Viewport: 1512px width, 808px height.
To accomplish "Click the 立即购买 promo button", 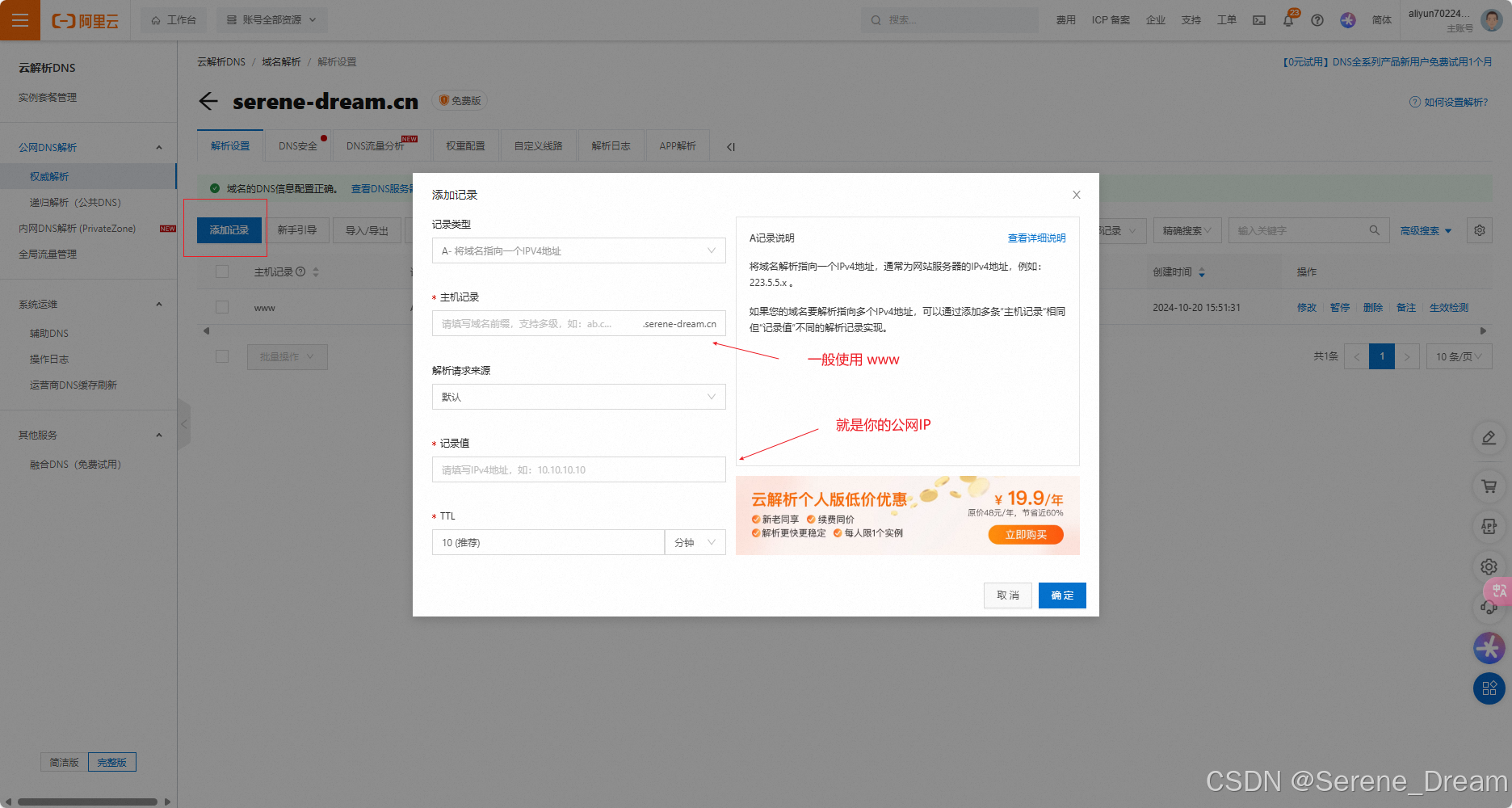I will click(x=1026, y=534).
